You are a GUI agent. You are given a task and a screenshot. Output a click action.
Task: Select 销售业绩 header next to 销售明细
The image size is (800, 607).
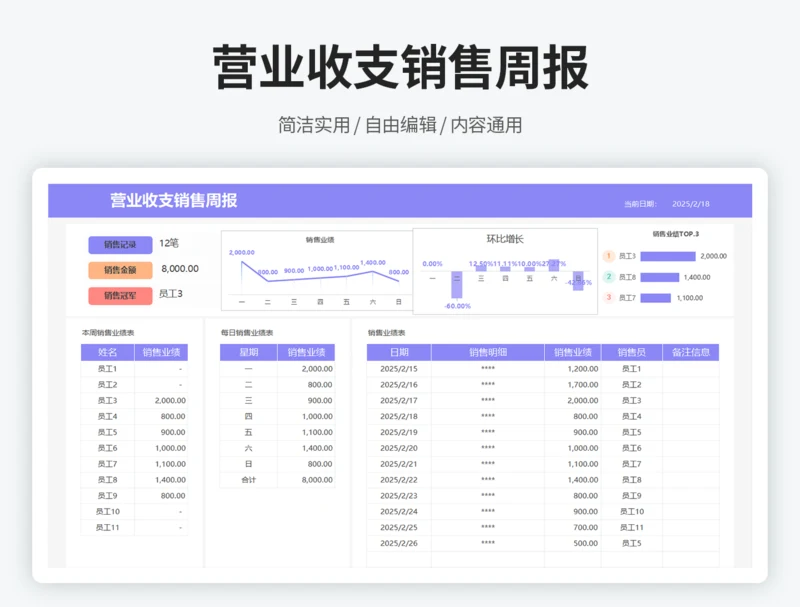coord(572,352)
